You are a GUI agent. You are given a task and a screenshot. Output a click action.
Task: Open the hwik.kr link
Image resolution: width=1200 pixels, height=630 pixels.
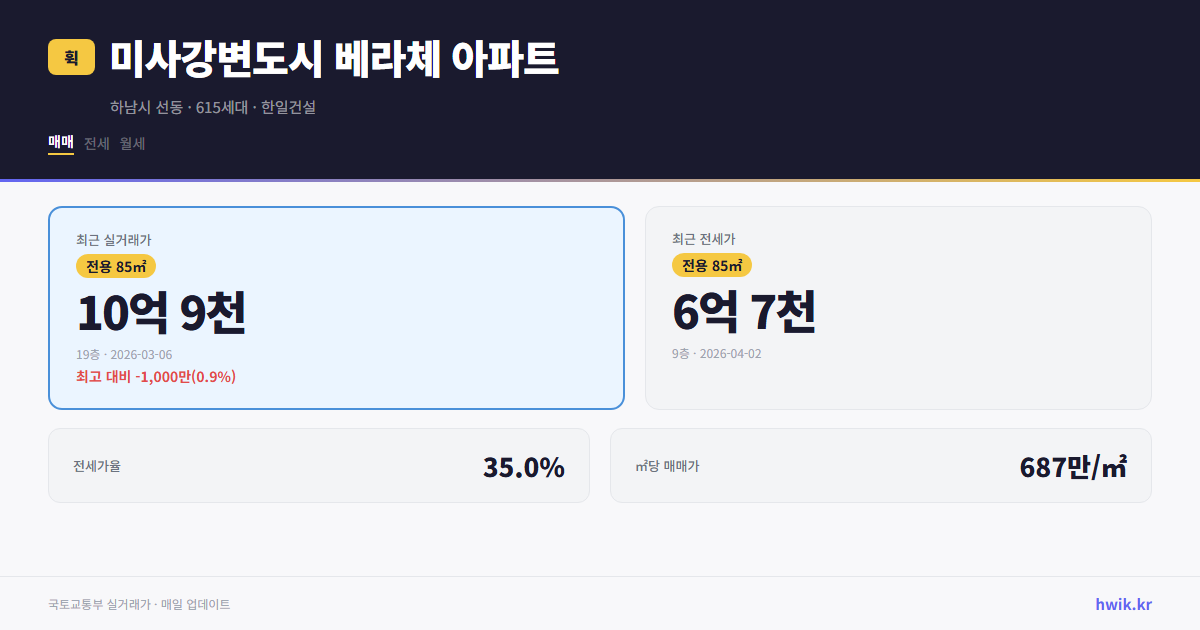1122,604
